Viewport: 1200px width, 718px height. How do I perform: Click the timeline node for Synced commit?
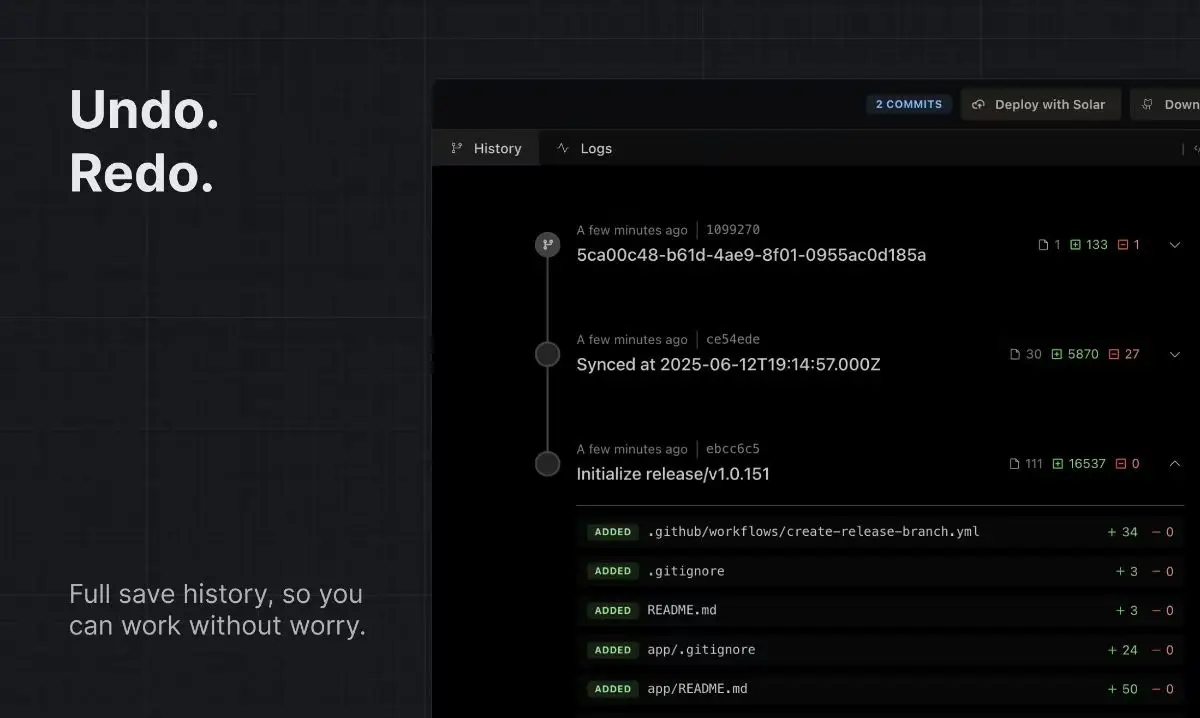547,354
